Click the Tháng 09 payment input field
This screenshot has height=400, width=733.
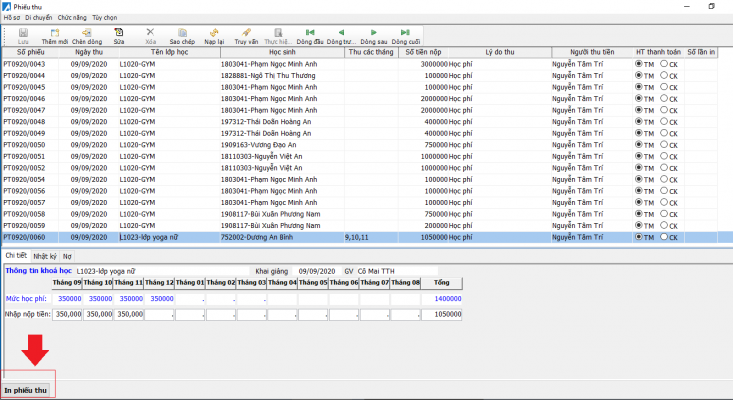point(67,314)
